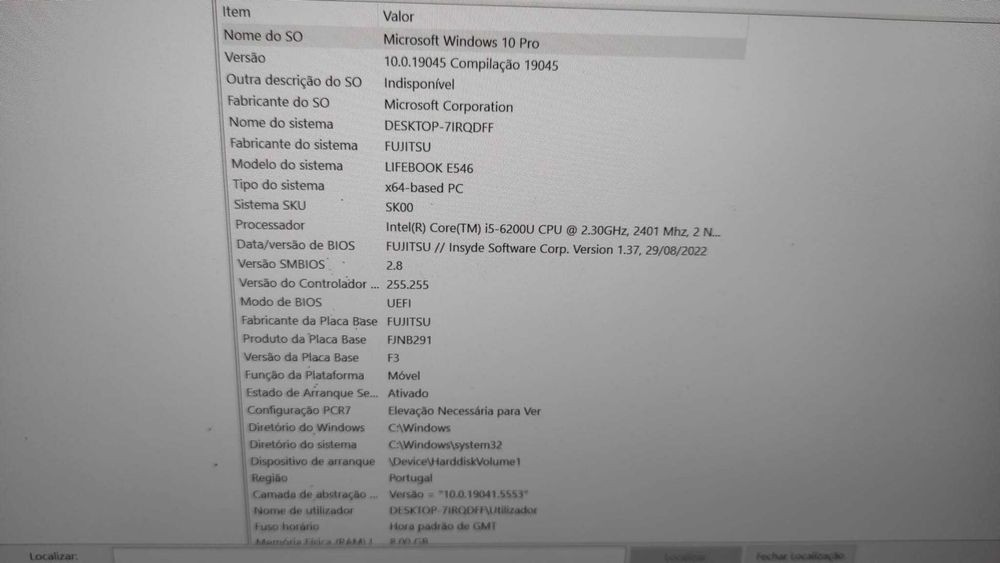
Task: Select Outra descrição do SO row
Action: (293, 81)
